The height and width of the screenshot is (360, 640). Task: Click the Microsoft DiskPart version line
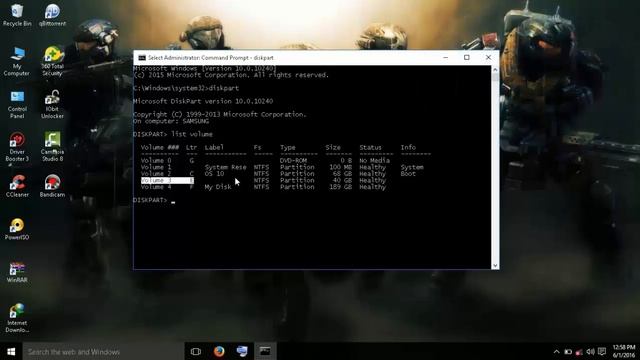point(203,101)
